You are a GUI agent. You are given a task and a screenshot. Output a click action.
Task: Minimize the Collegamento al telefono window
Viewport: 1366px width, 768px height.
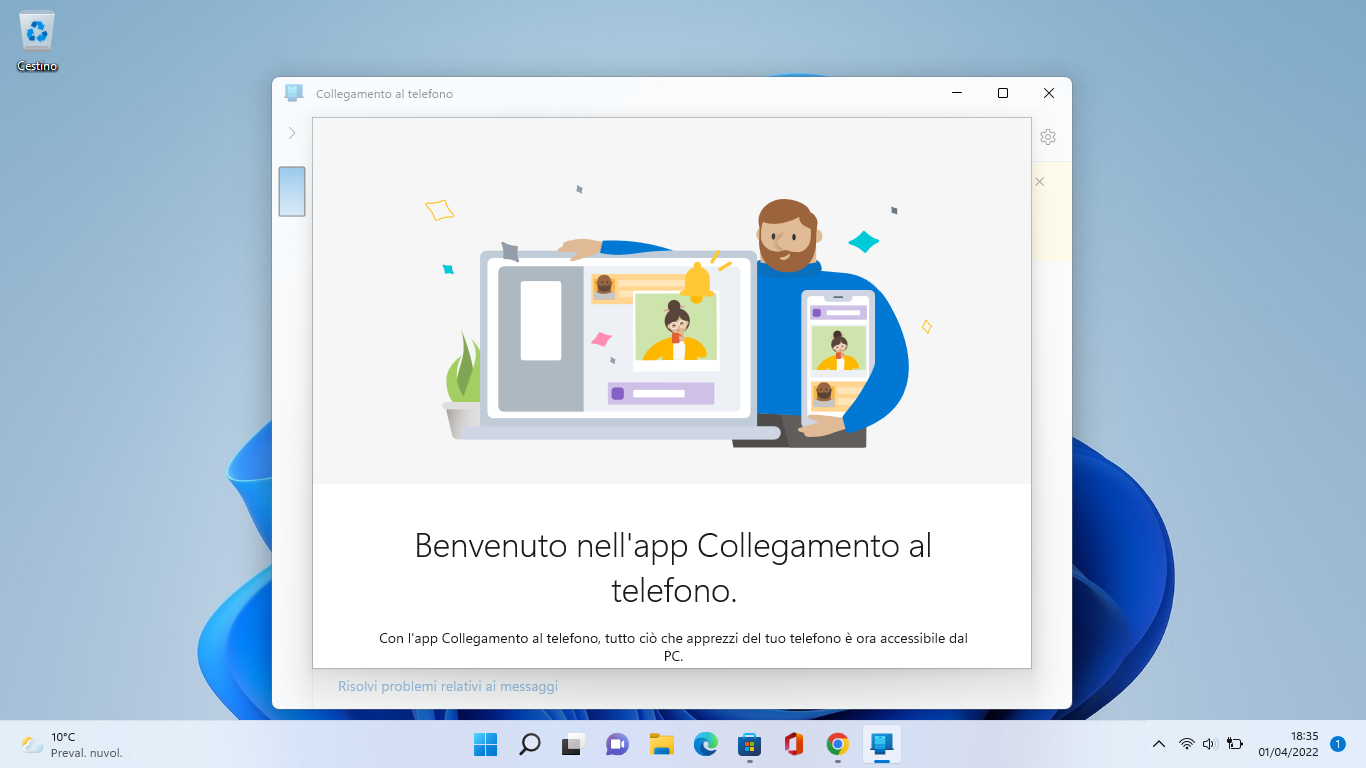957,93
